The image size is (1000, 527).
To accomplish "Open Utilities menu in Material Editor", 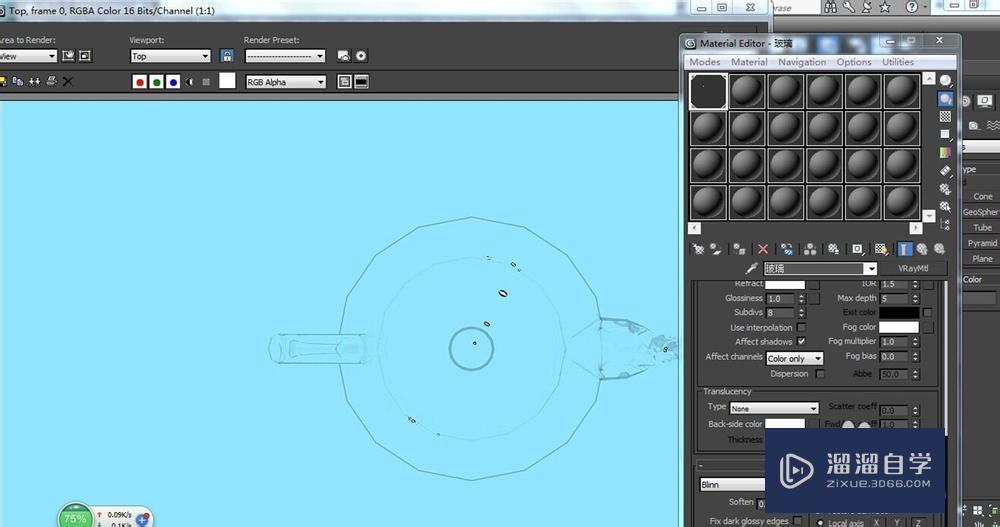I will tap(898, 62).
